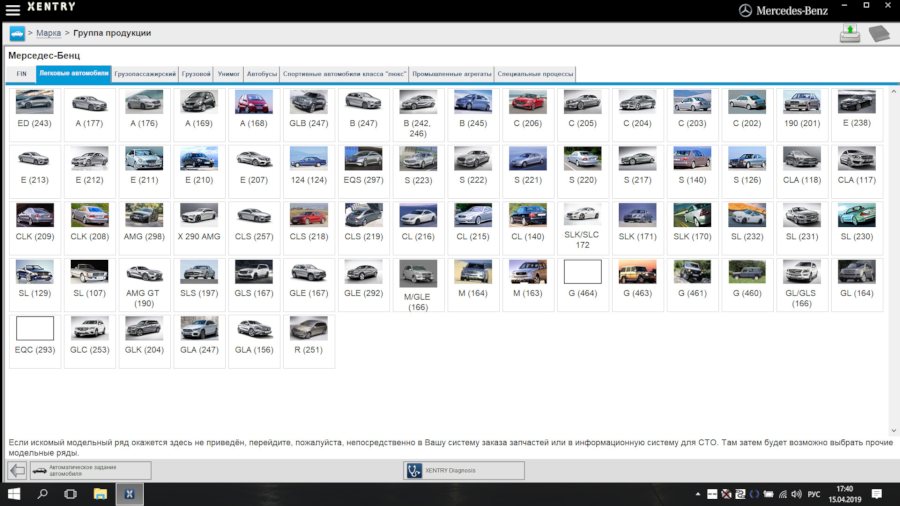Select the SL (232) model tile
The width and height of the screenshot is (900, 506).
click(747, 228)
